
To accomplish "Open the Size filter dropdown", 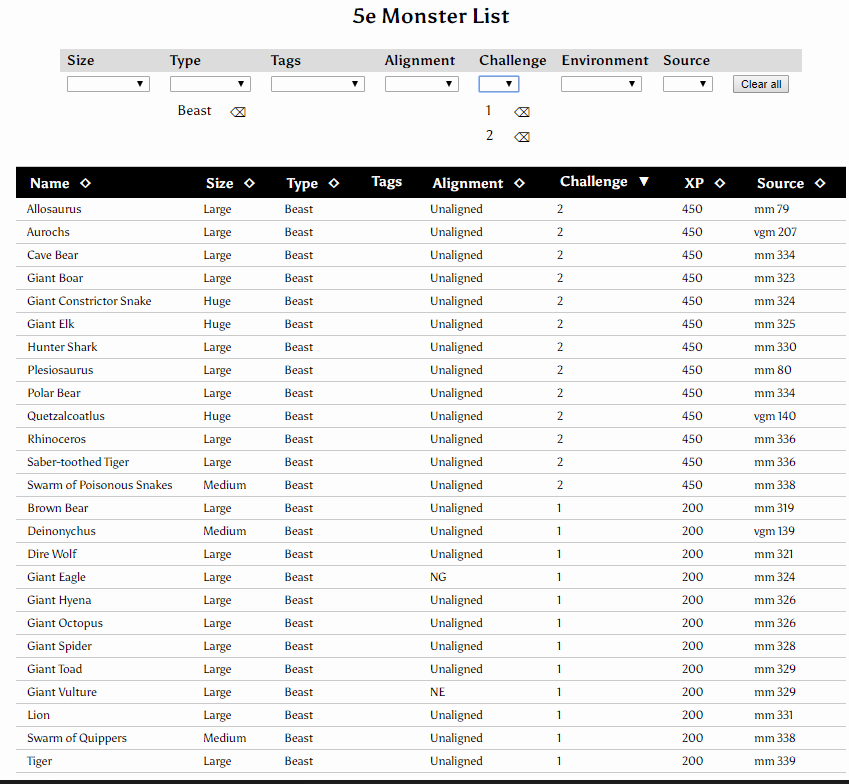I will [x=108, y=84].
